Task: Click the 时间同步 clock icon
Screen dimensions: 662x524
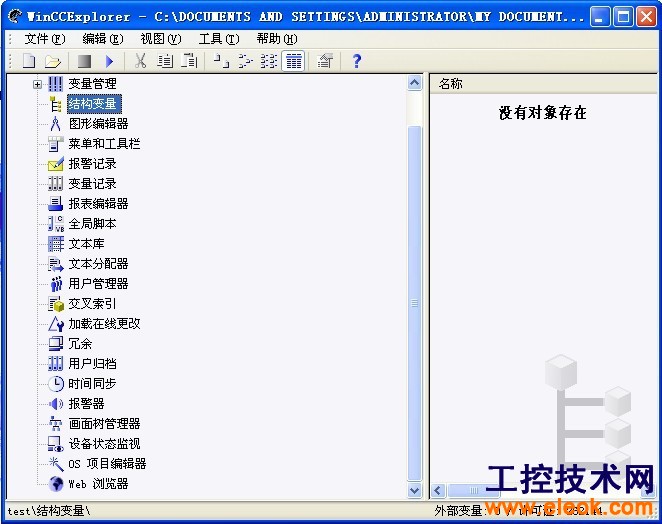Action: coord(55,384)
